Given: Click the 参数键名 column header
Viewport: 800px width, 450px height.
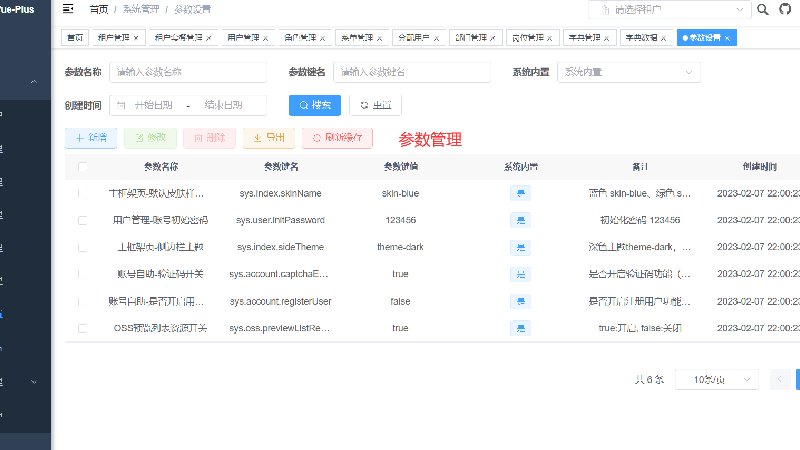Looking at the screenshot, I should [281, 167].
